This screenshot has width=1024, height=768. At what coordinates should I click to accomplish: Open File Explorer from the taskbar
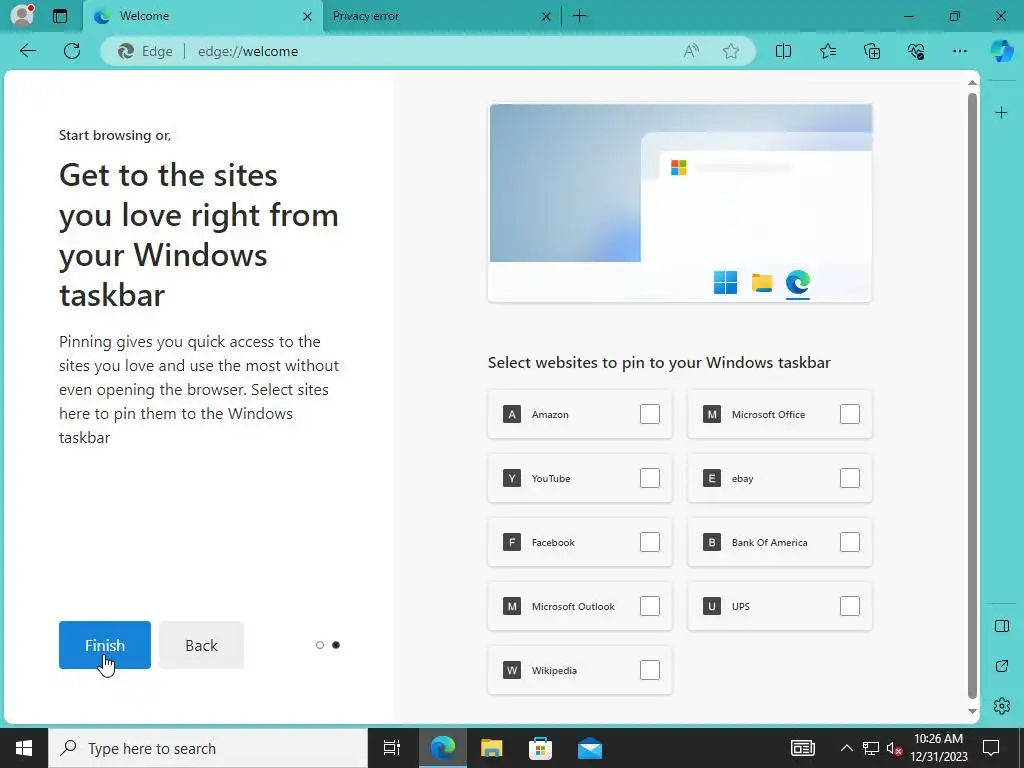point(491,748)
